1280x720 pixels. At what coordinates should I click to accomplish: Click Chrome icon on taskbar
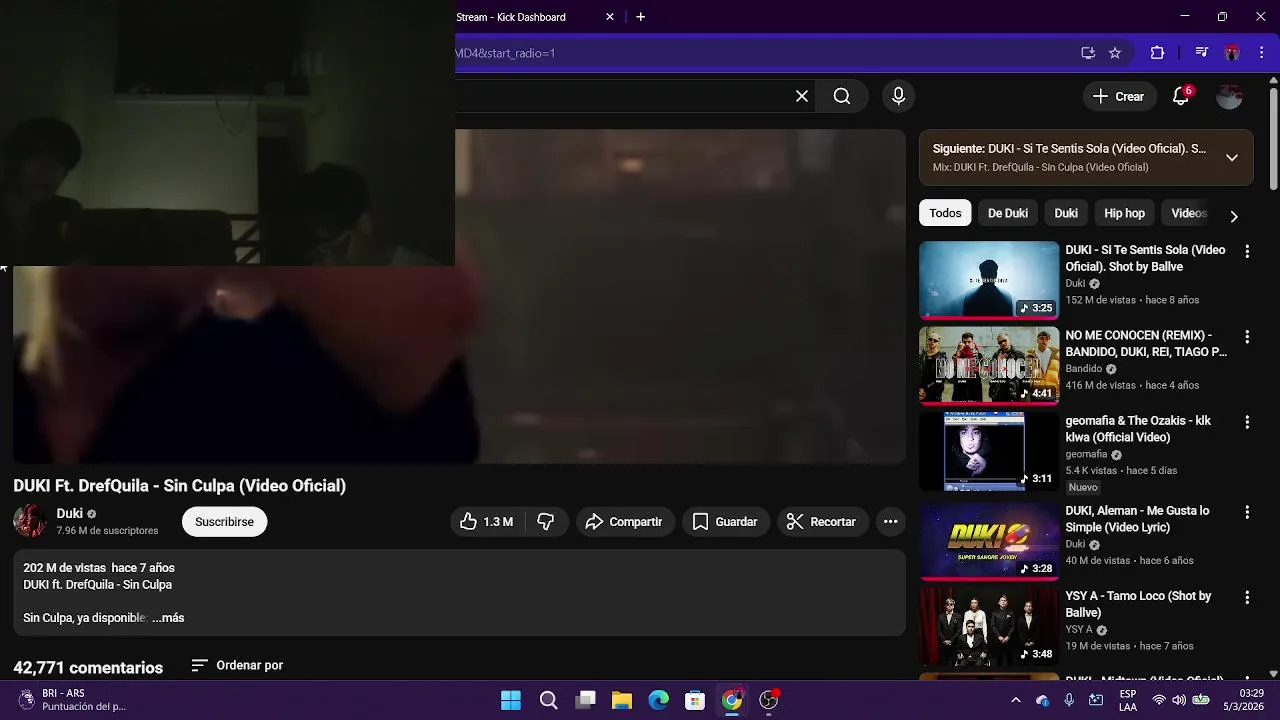(732, 700)
